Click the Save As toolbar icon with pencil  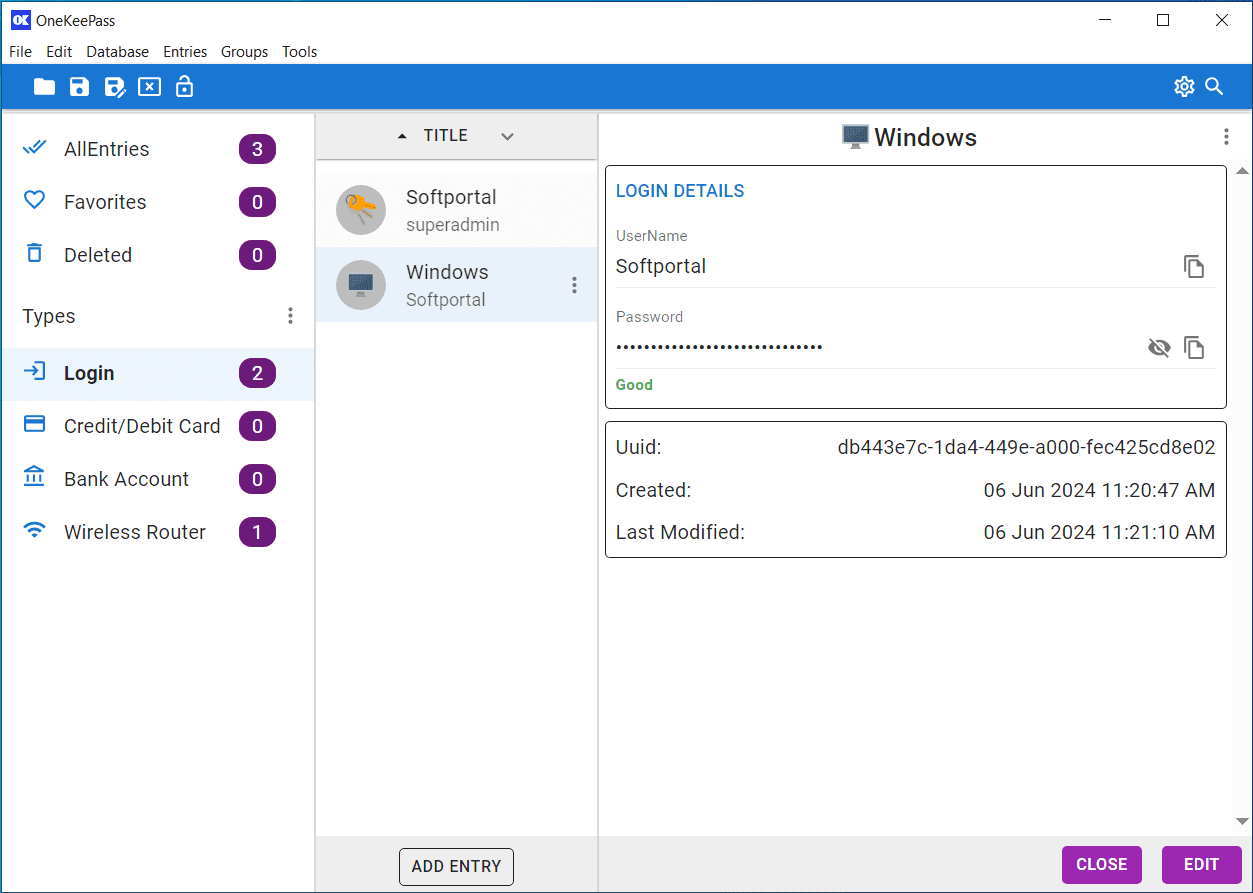tap(115, 87)
